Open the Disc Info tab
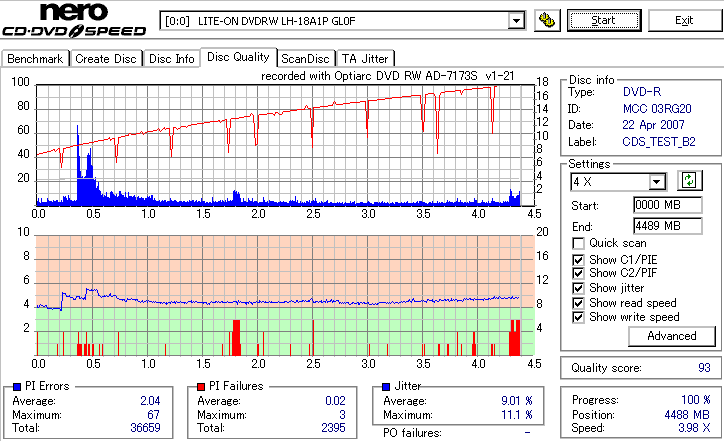 pos(172,59)
